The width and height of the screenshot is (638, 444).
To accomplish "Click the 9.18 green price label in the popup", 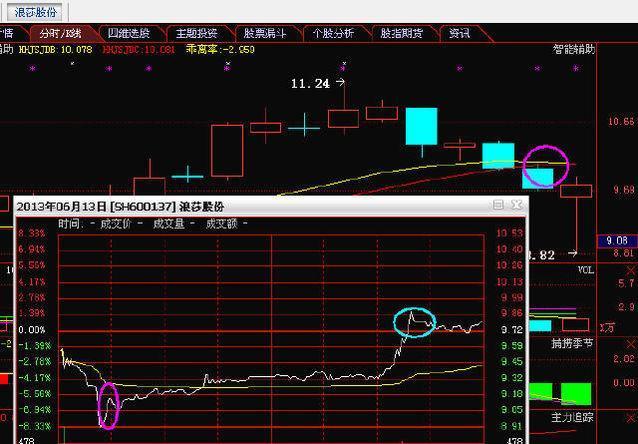I will click(x=512, y=394).
